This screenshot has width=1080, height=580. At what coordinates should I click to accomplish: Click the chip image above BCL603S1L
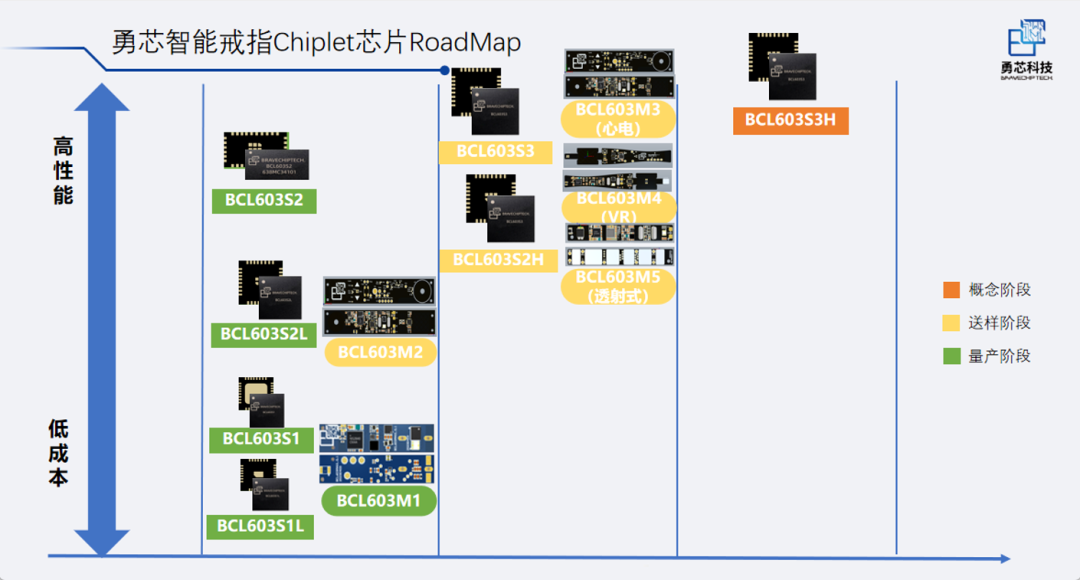264,487
